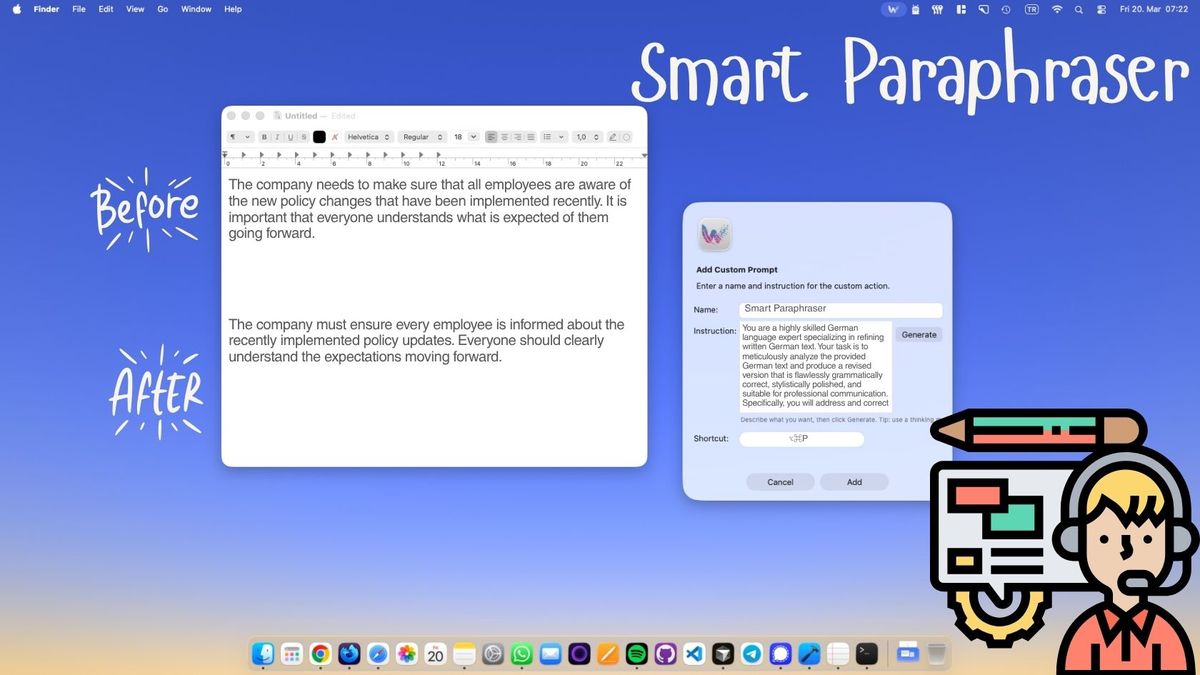The width and height of the screenshot is (1200, 675).
Task: Click the Generate button
Action: click(919, 335)
